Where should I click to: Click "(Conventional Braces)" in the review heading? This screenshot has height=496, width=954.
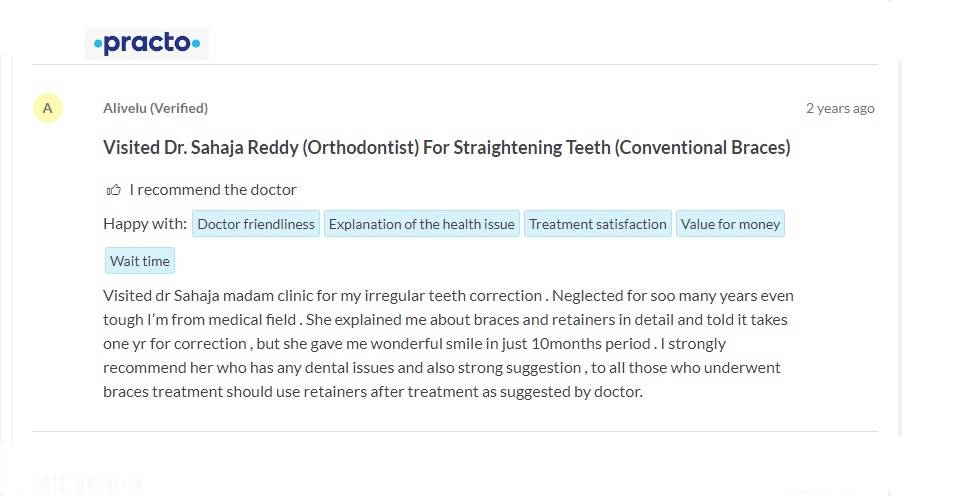tap(702, 148)
